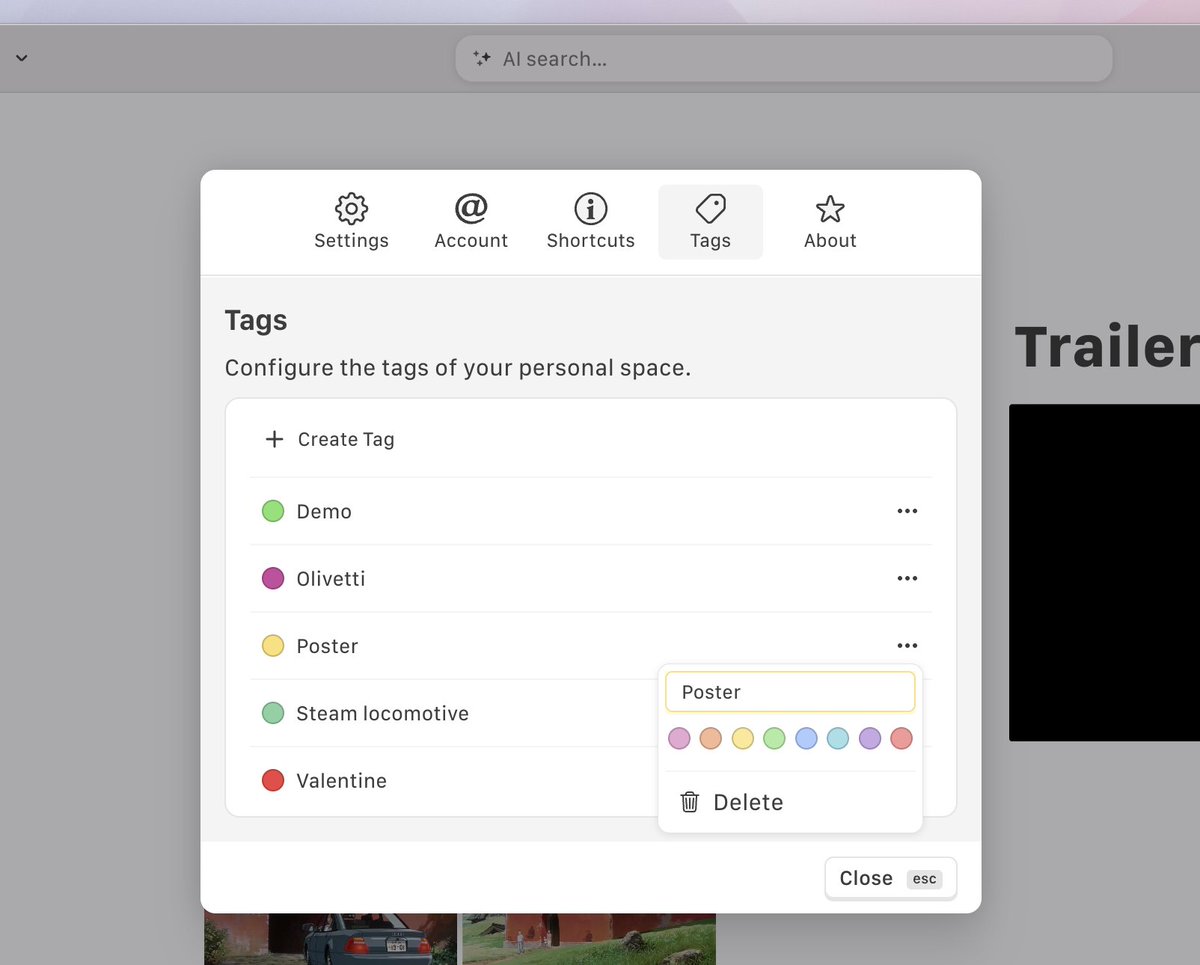The width and height of the screenshot is (1200, 965).
Task: Click the Delete trash icon
Action: [689, 801]
